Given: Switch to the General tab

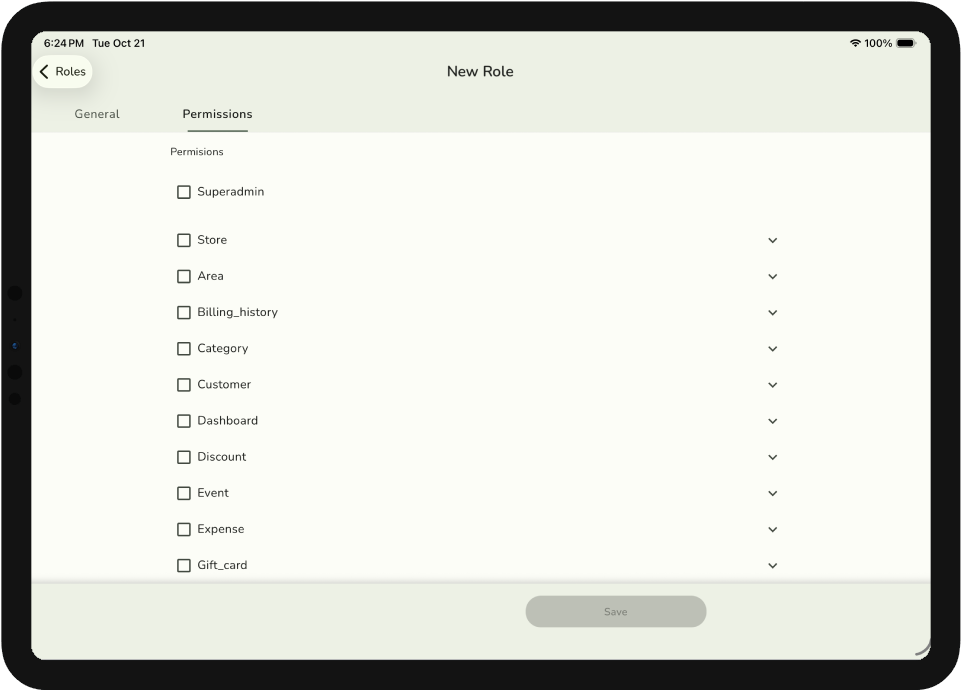Looking at the screenshot, I should point(97,114).
